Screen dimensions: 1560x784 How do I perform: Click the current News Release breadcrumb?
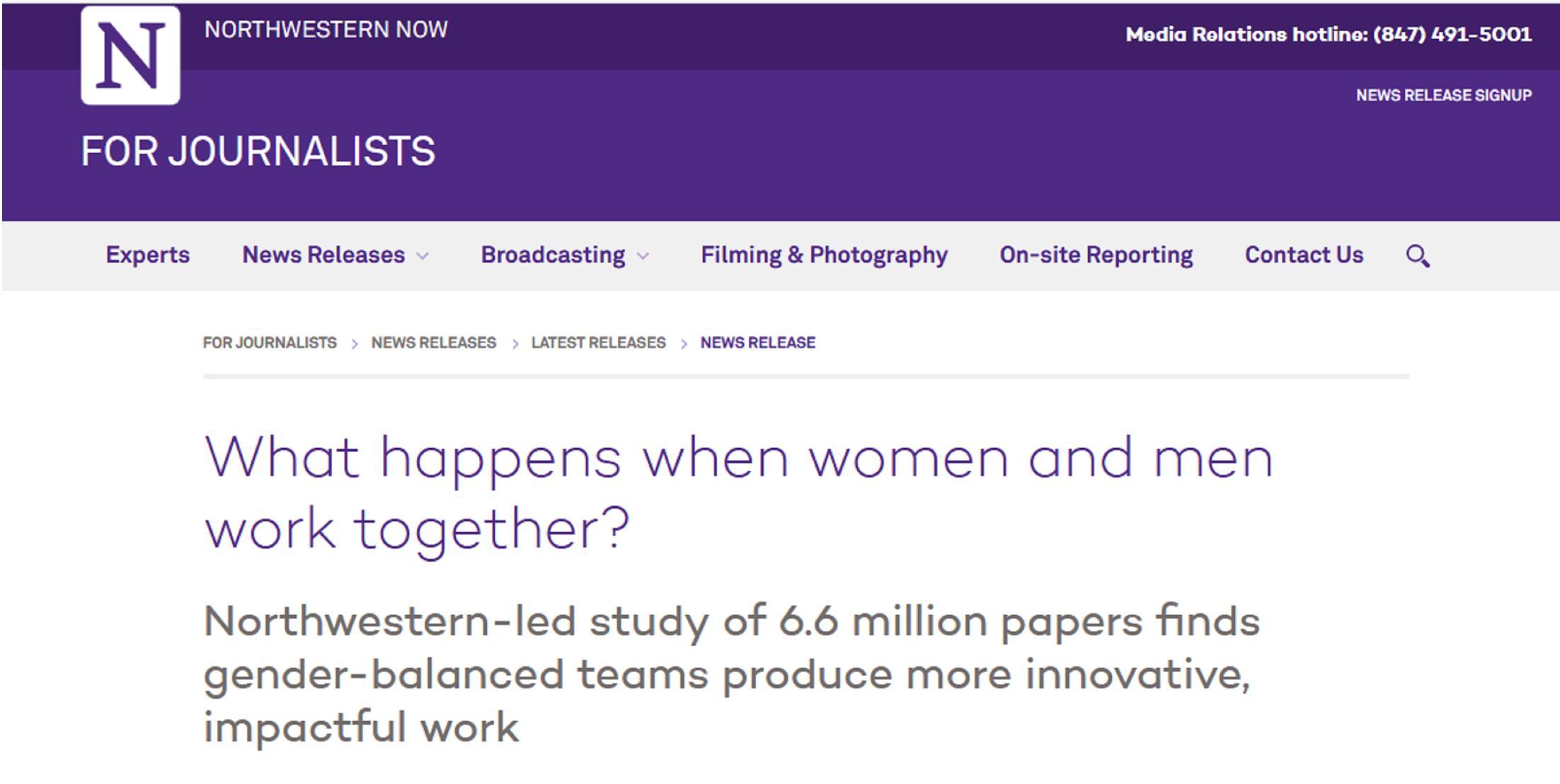point(757,343)
